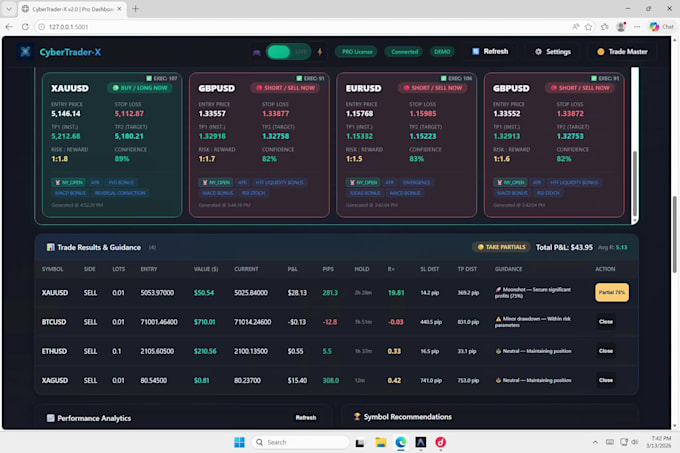Image resolution: width=680 pixels, height=453 pixels.
Task: Click XAGUSD pips value 308.0
Action: click(x=330, y=381)
